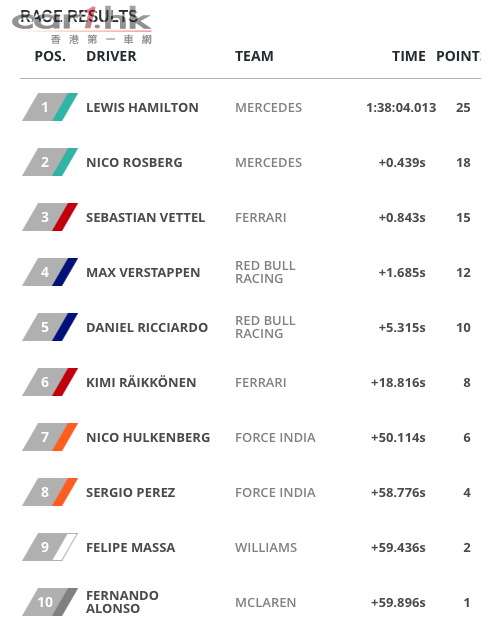This screenshot has width=496, height=637.
Task: Click the position 9 white Williams badge
Action: tap(50, 547)
